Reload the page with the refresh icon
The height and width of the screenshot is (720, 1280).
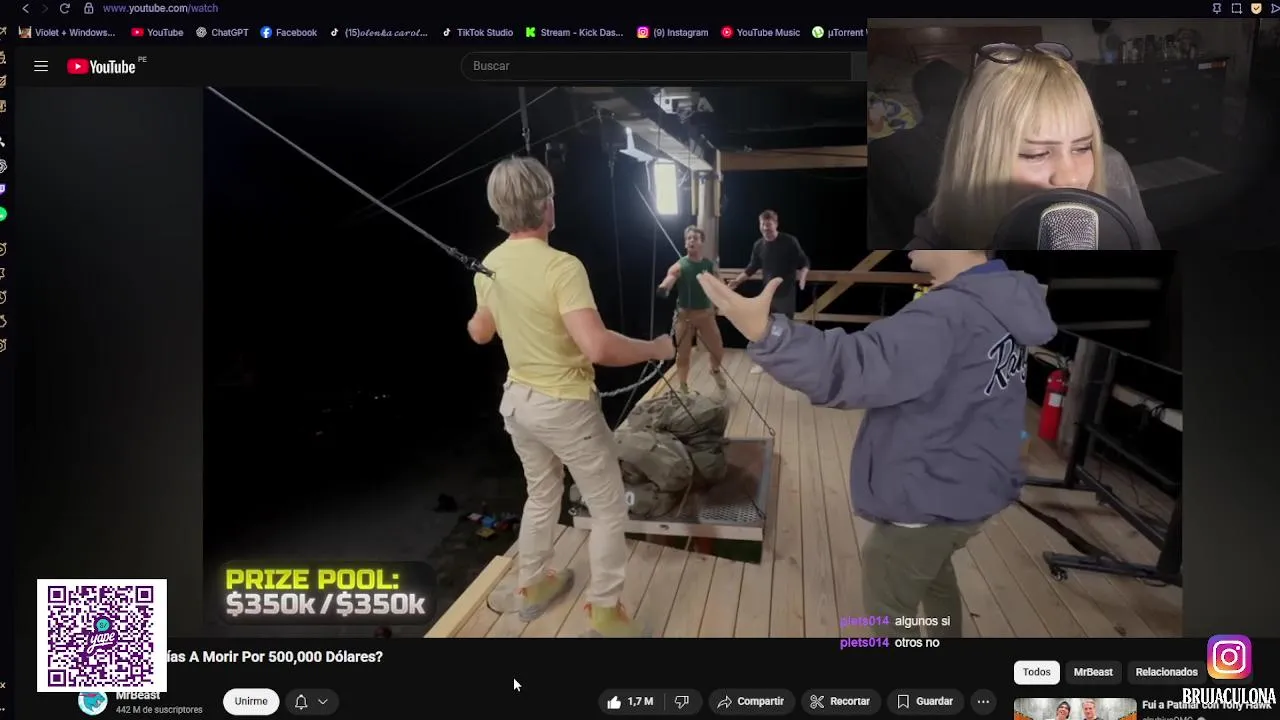[64, 8]
